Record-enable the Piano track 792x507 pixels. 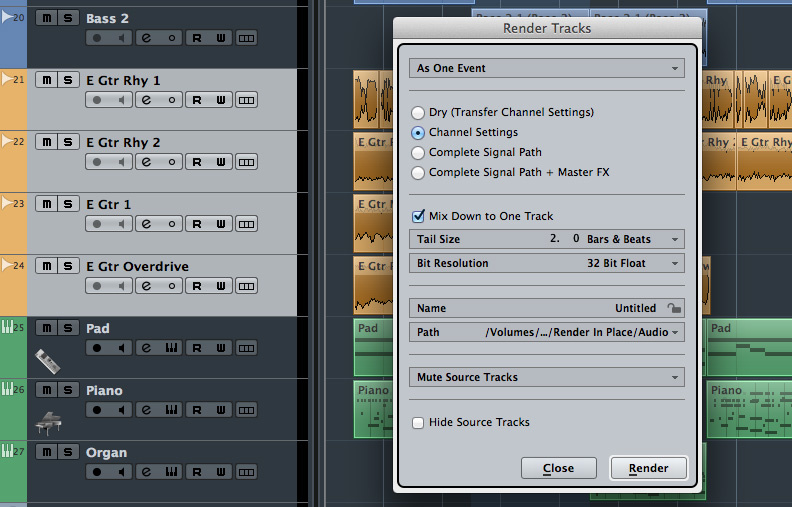tap(97, 410)
